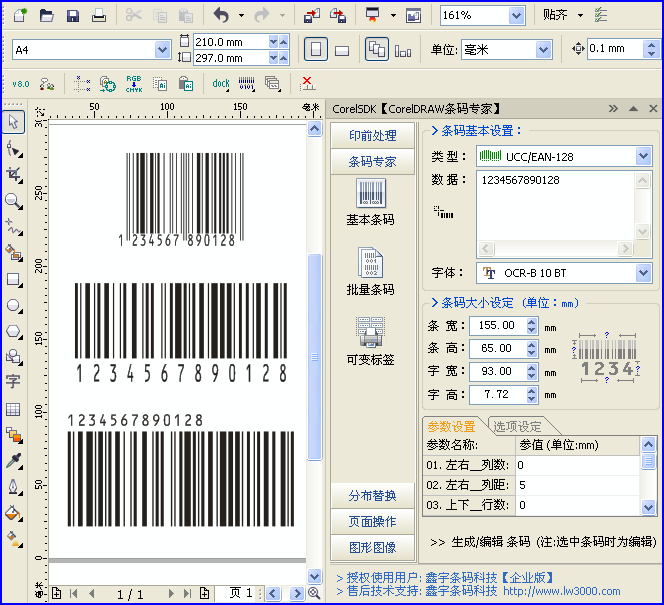The height and width of the screenshot is (605, 664).
Task: Click the barcode data field 1234567890128
Action: 556,206
